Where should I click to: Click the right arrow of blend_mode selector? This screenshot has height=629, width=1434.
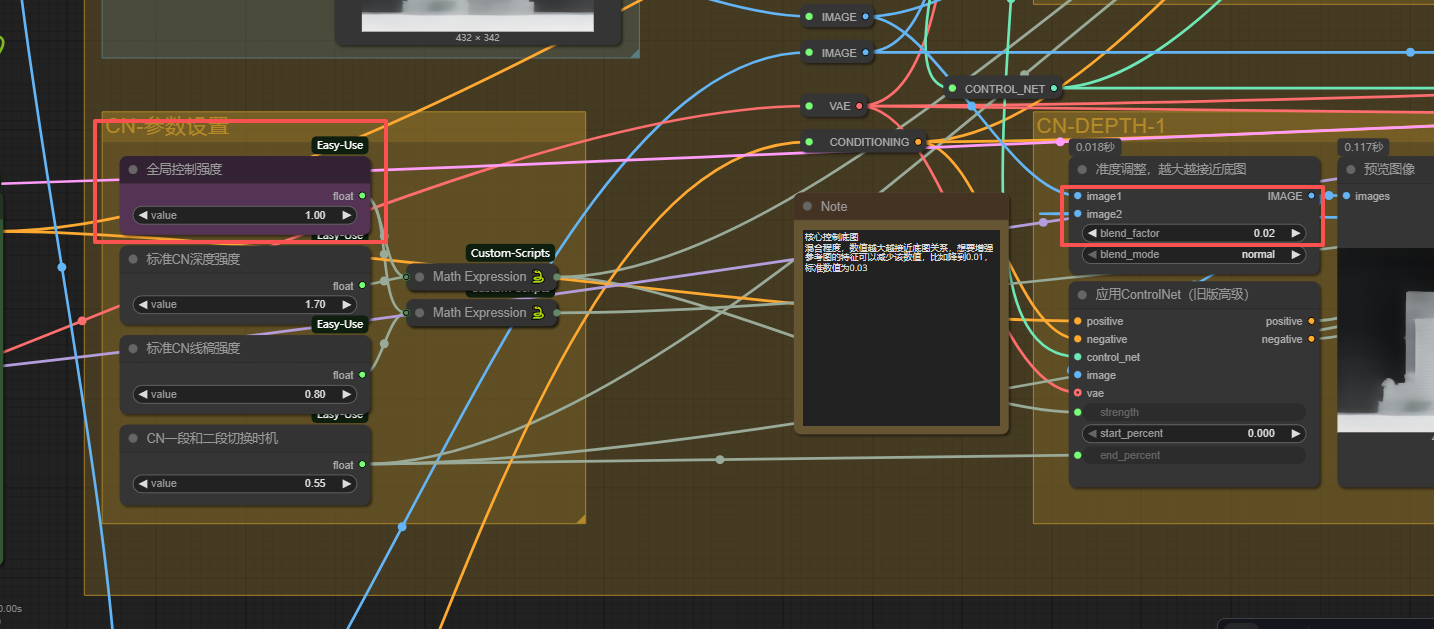(x=1295, y=255)
